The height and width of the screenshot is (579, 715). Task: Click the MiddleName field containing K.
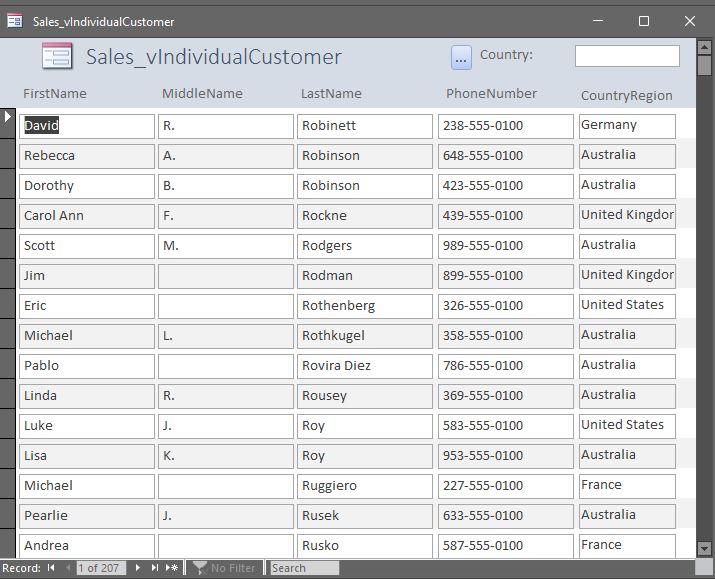click(x=226, y=456)
